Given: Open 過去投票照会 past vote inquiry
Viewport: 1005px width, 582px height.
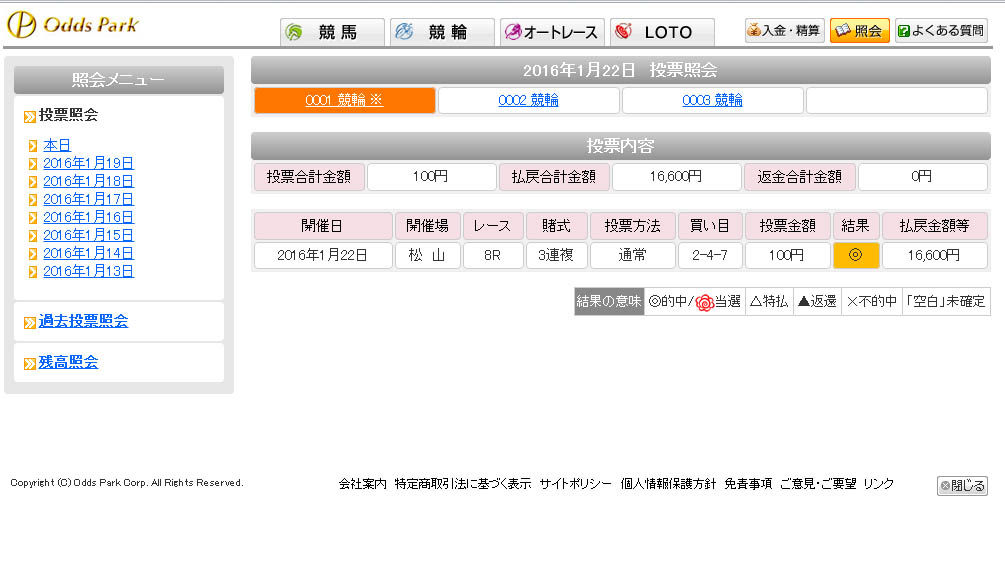Looking at the screenshot, I should (x=83, y=321).
